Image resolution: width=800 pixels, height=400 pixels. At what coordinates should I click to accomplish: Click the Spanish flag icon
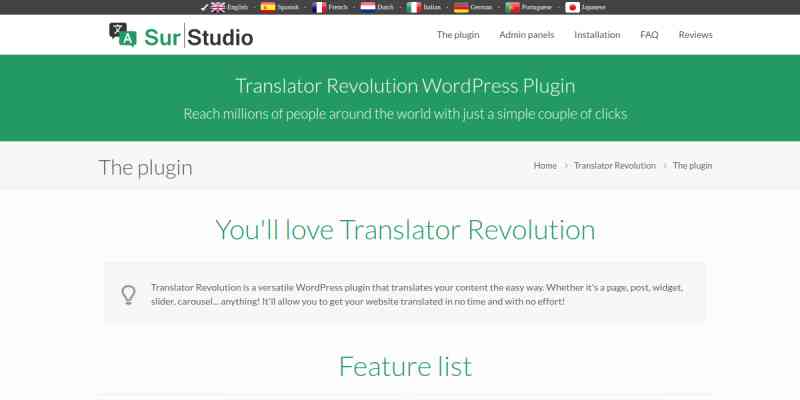[268, 7]
